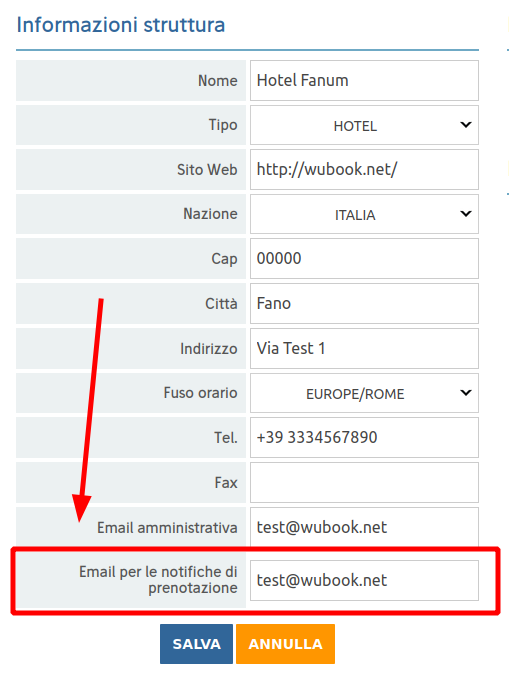Click the empty Fax input field
Image resolution: width=509 pixels, height=680 pixels.
(x=364, y=482)
